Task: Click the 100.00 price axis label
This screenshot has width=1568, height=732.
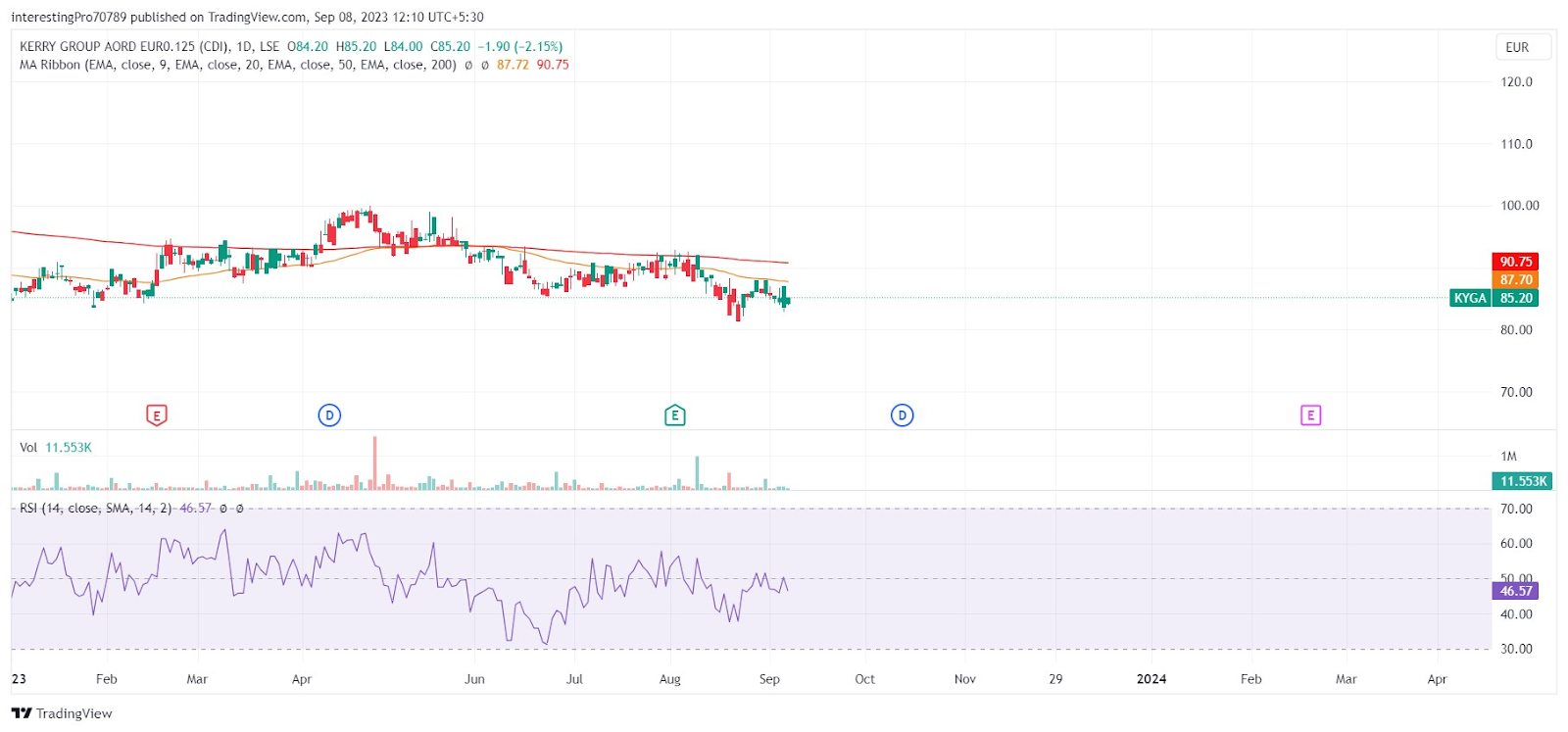Action: coord(1520,206)
